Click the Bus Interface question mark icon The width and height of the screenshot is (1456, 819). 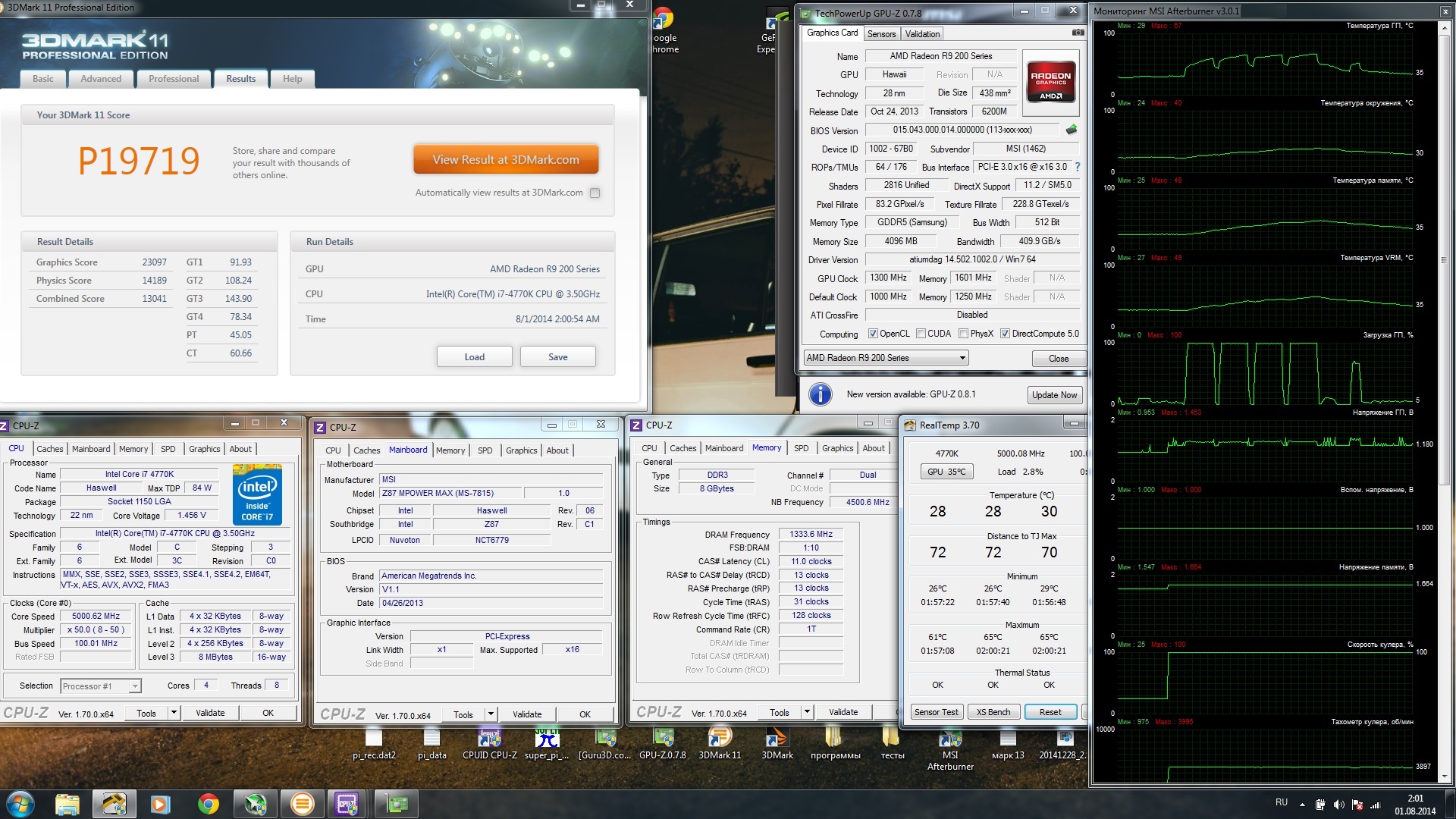tap(1078, 167)
